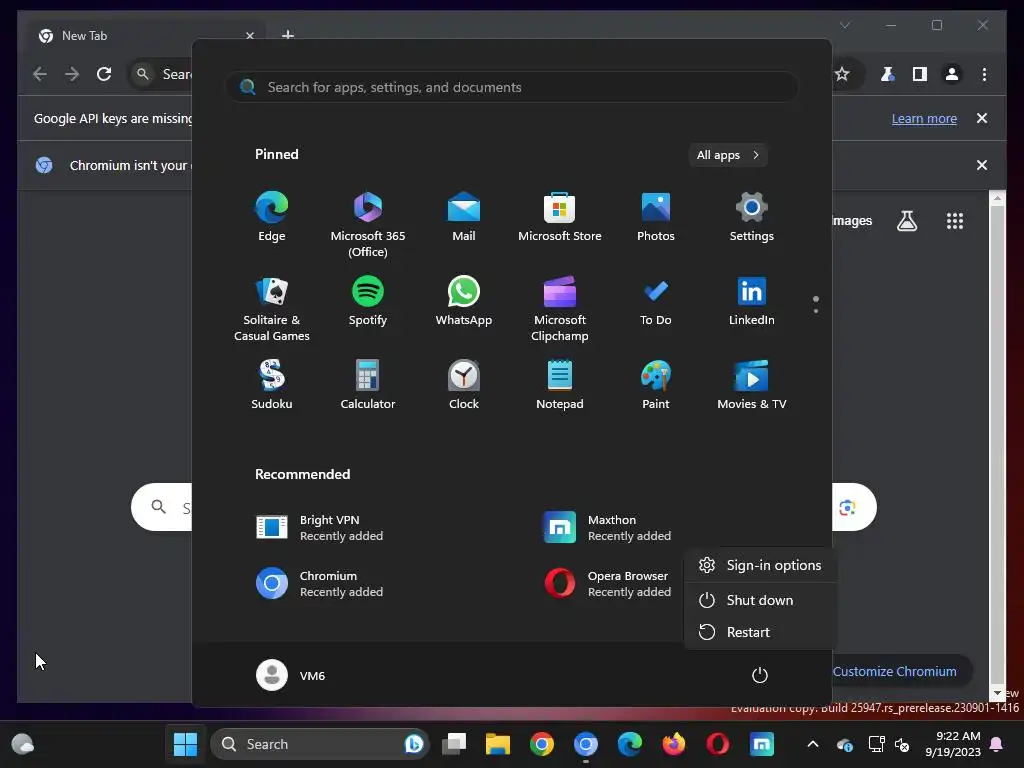Open Notepad from pinned apps

[x=560, y=385]
